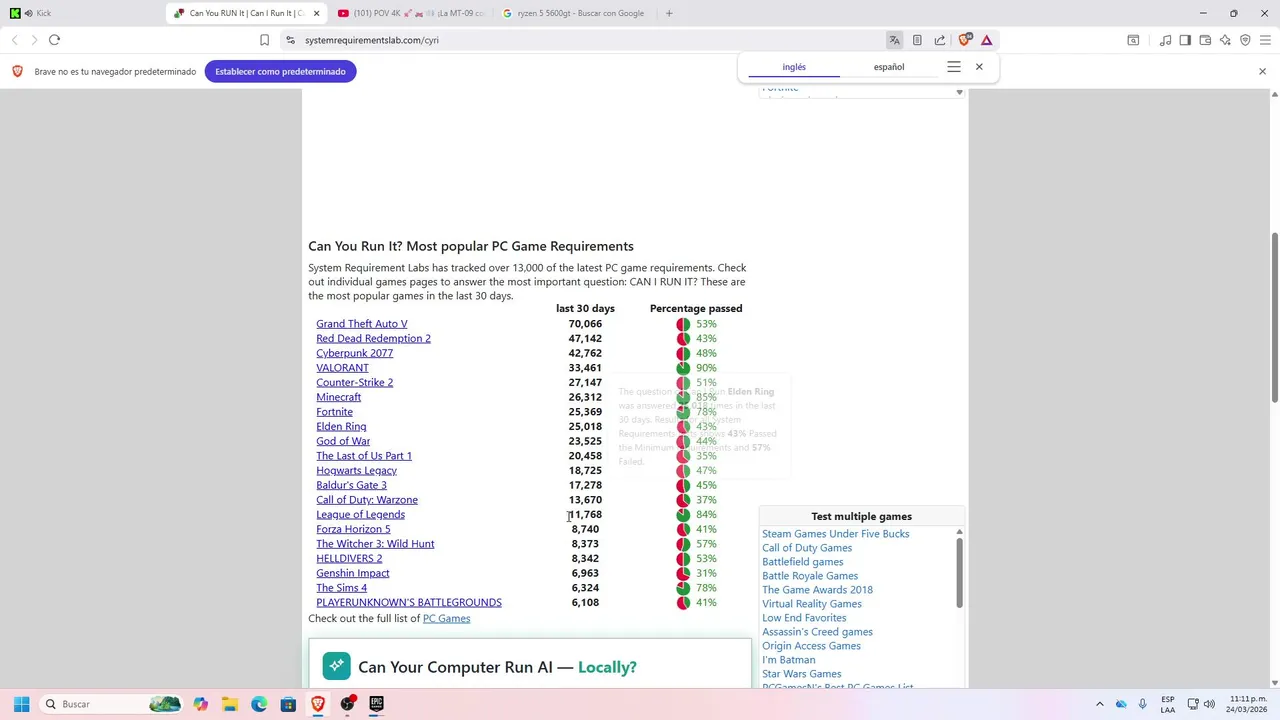
Task: Open the Brave main hamburger menu
Action: click(1266, 40)
